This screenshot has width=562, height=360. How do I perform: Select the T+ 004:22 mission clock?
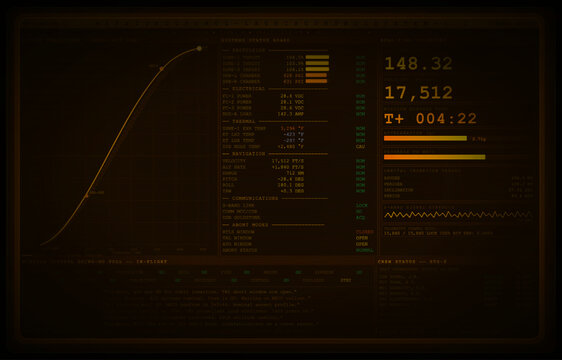(430, 119)
